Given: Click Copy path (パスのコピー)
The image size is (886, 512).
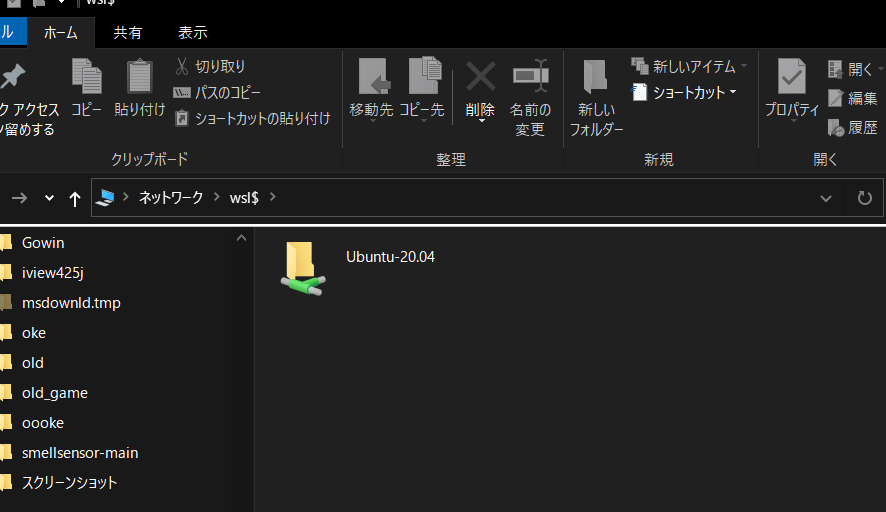Looking at the screenshot, I should (x=218, y=92).
